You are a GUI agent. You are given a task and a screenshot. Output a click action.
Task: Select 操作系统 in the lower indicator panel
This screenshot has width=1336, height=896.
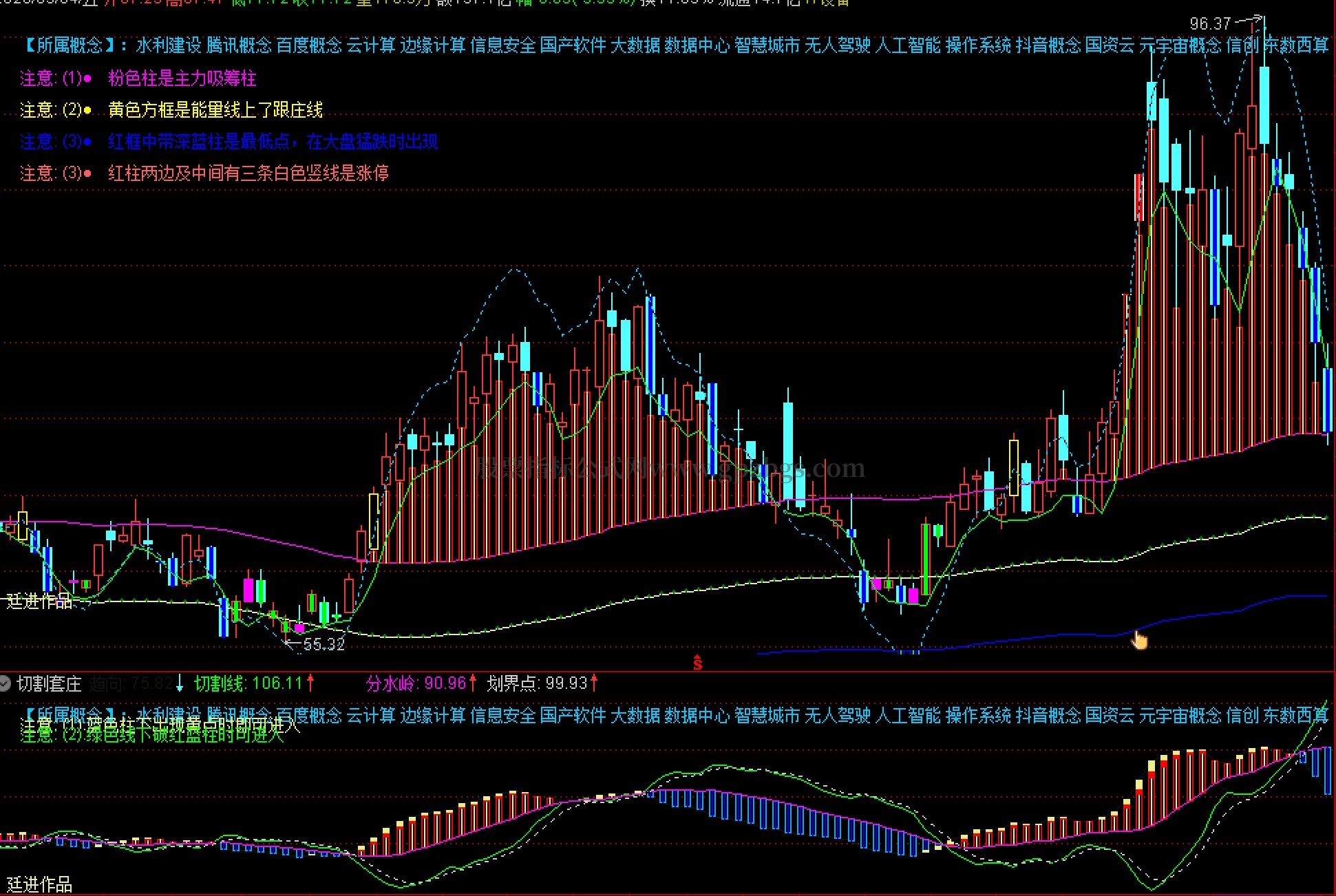(x=978, y=716)
